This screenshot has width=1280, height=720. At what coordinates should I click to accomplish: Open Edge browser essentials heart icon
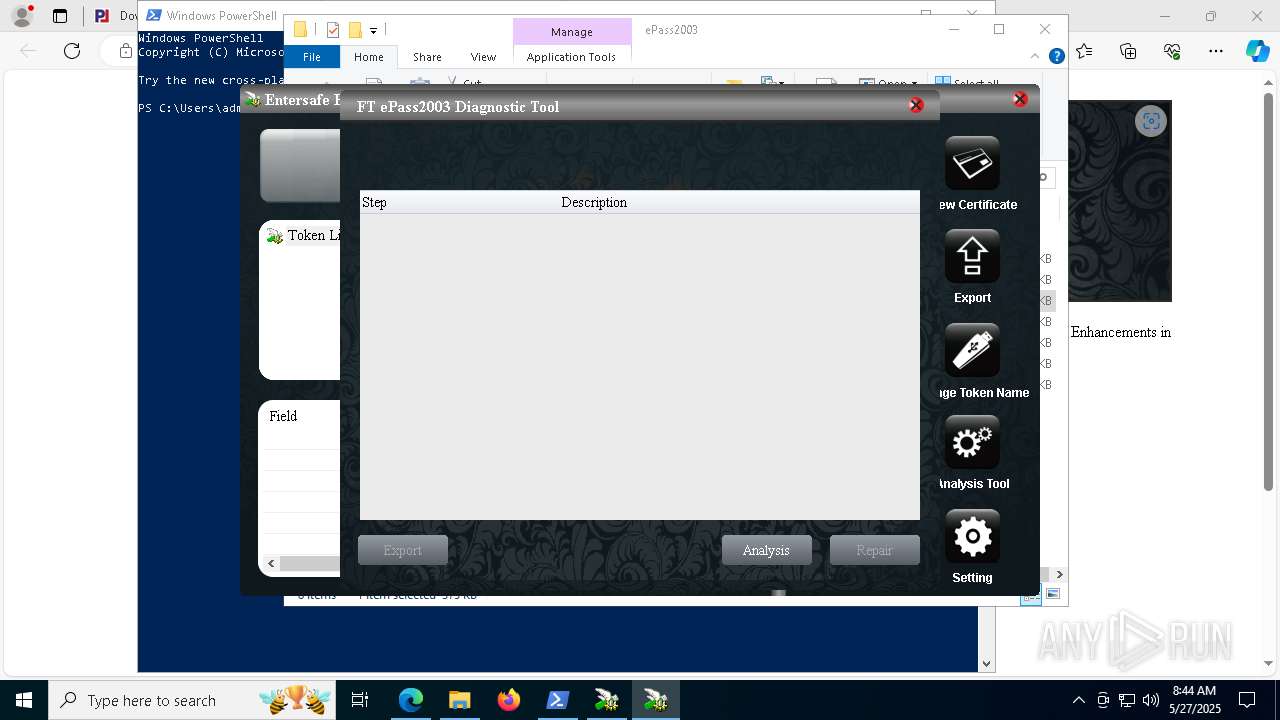(1172, 51)
